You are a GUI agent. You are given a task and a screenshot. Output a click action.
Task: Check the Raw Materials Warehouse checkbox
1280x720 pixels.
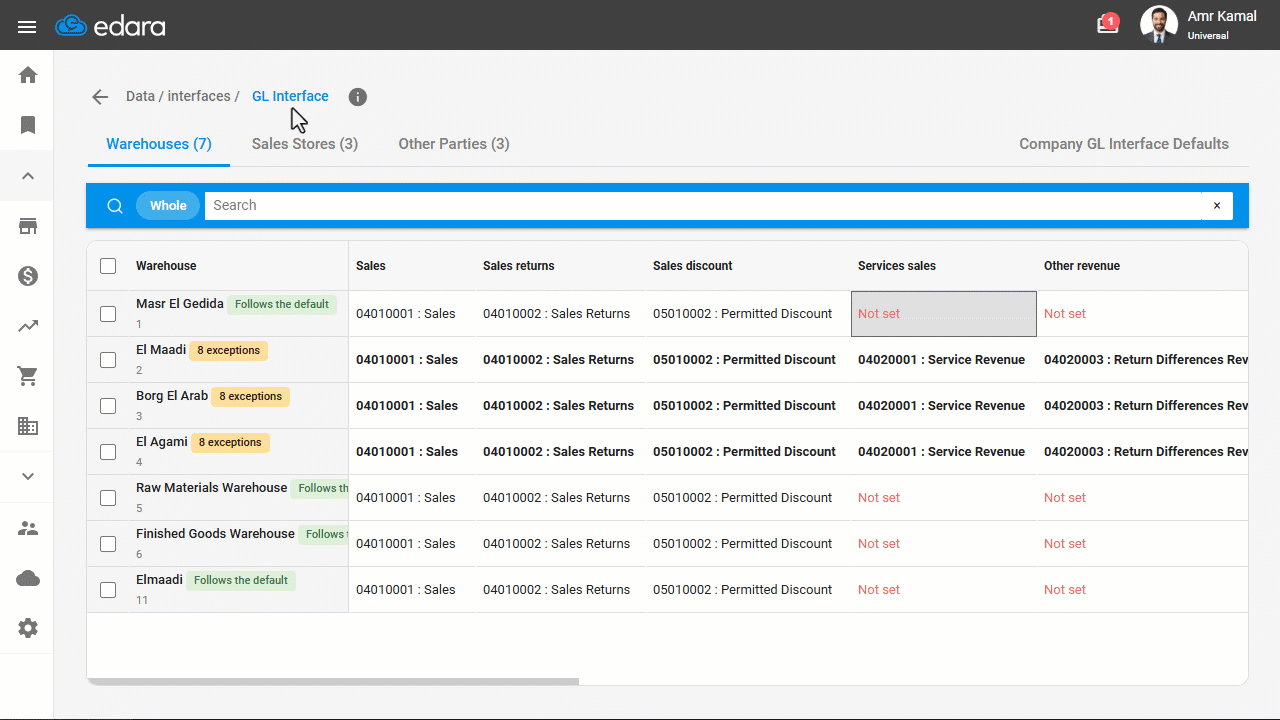(108, 498)
